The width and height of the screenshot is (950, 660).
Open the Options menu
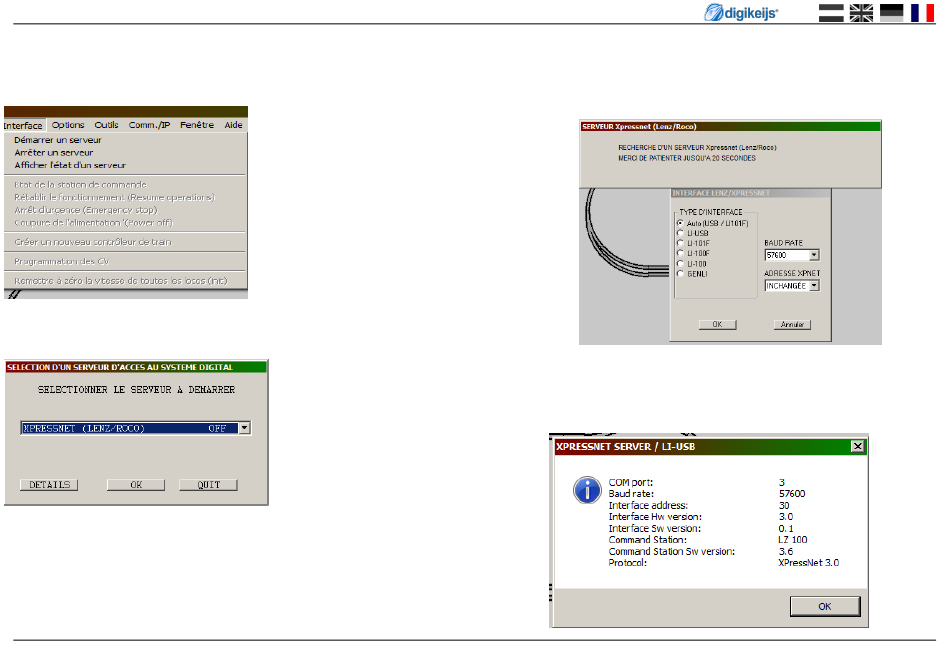(x=68, y=125)
